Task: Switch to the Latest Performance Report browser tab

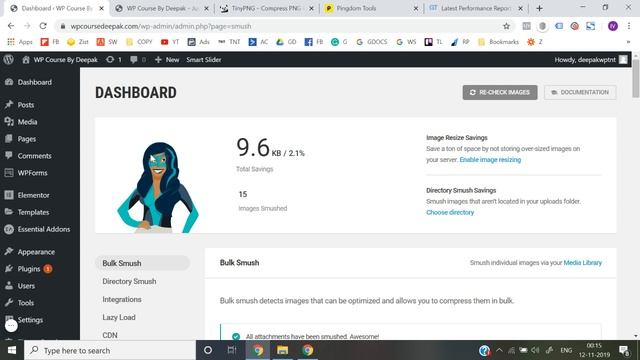Action: click(476, 8)
